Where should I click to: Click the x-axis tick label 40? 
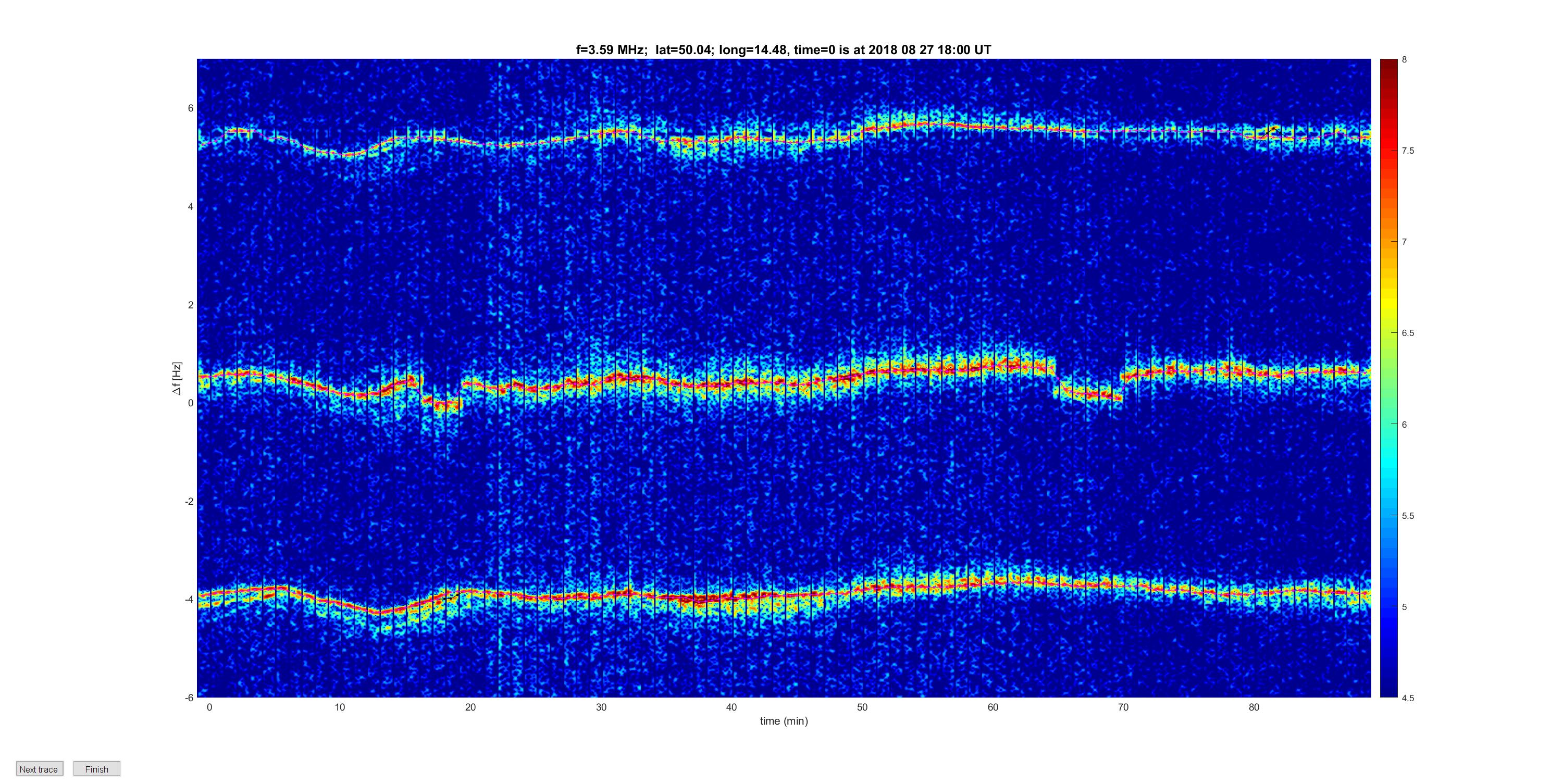(731, 707)
